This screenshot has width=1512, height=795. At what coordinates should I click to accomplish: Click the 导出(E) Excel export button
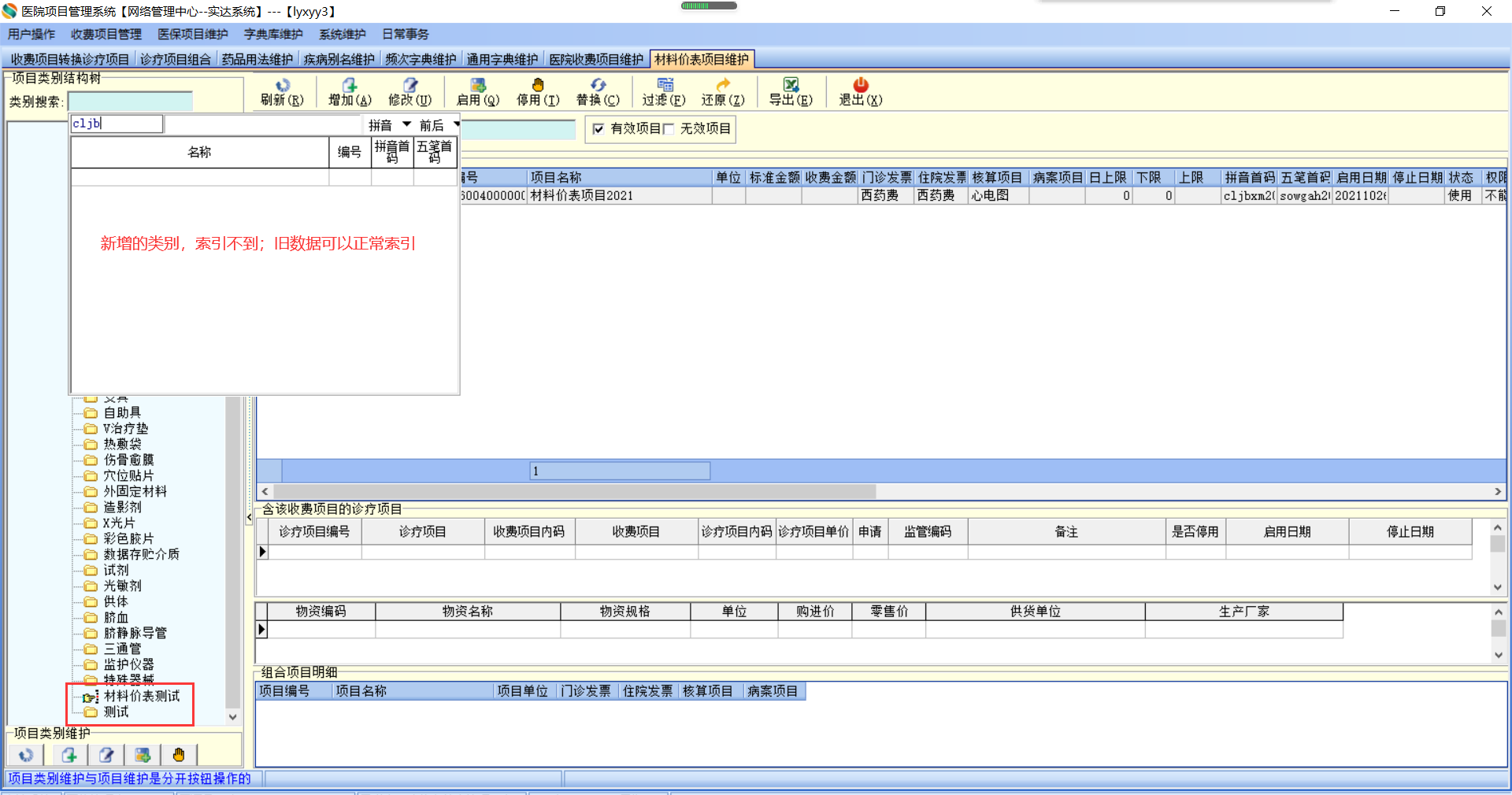tap(791, 91)
